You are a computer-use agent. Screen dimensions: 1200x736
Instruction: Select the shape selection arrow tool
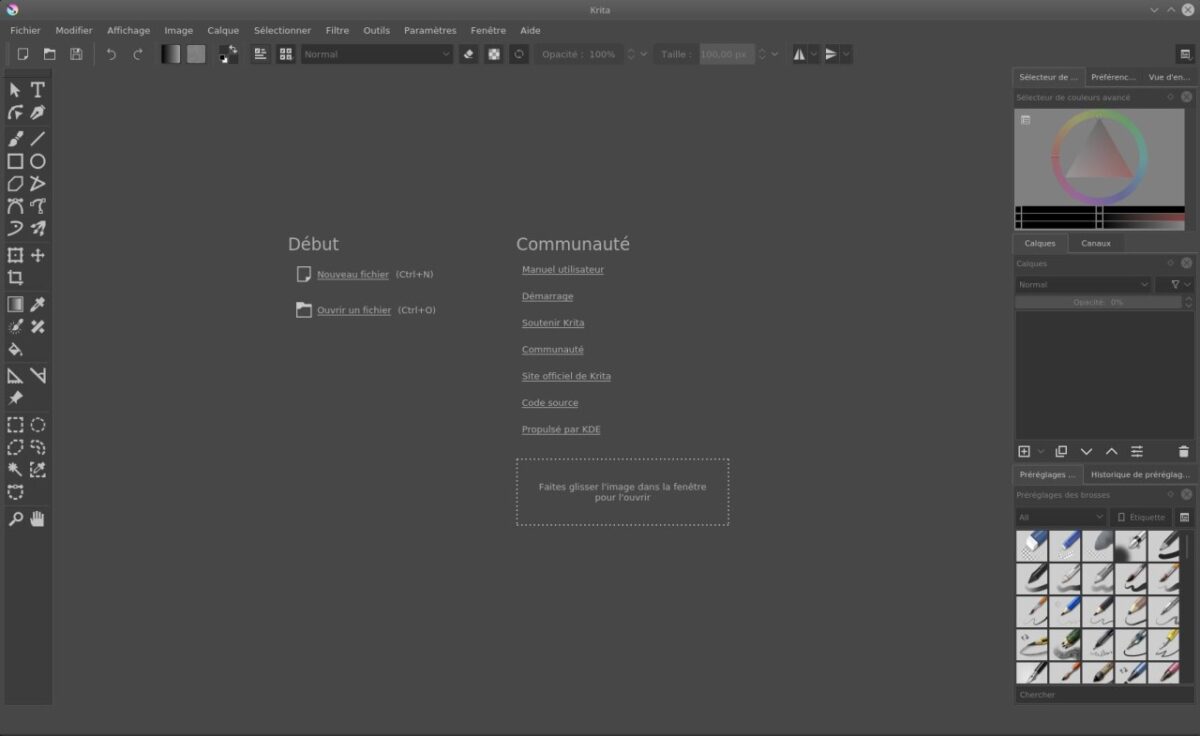point(15,90)
